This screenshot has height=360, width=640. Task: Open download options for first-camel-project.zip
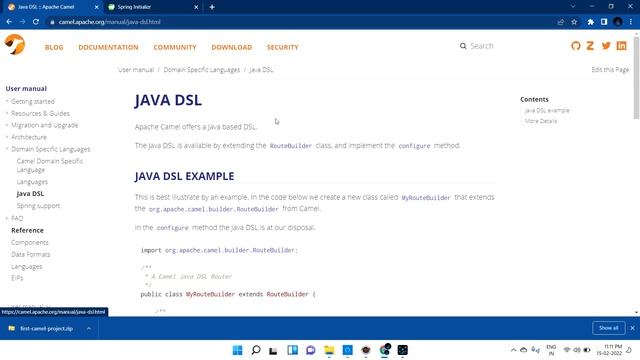click(x=89, y=328)
